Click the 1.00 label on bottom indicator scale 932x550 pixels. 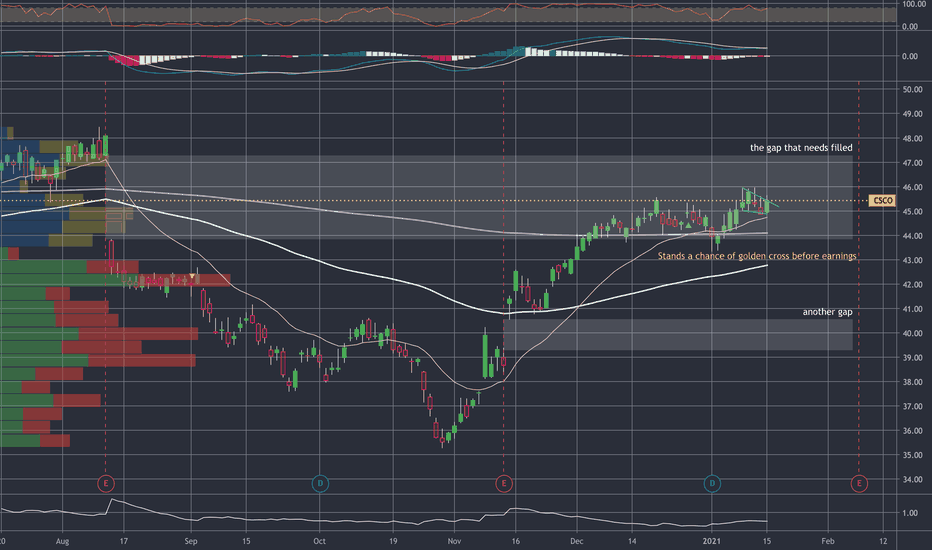(910, 513)
